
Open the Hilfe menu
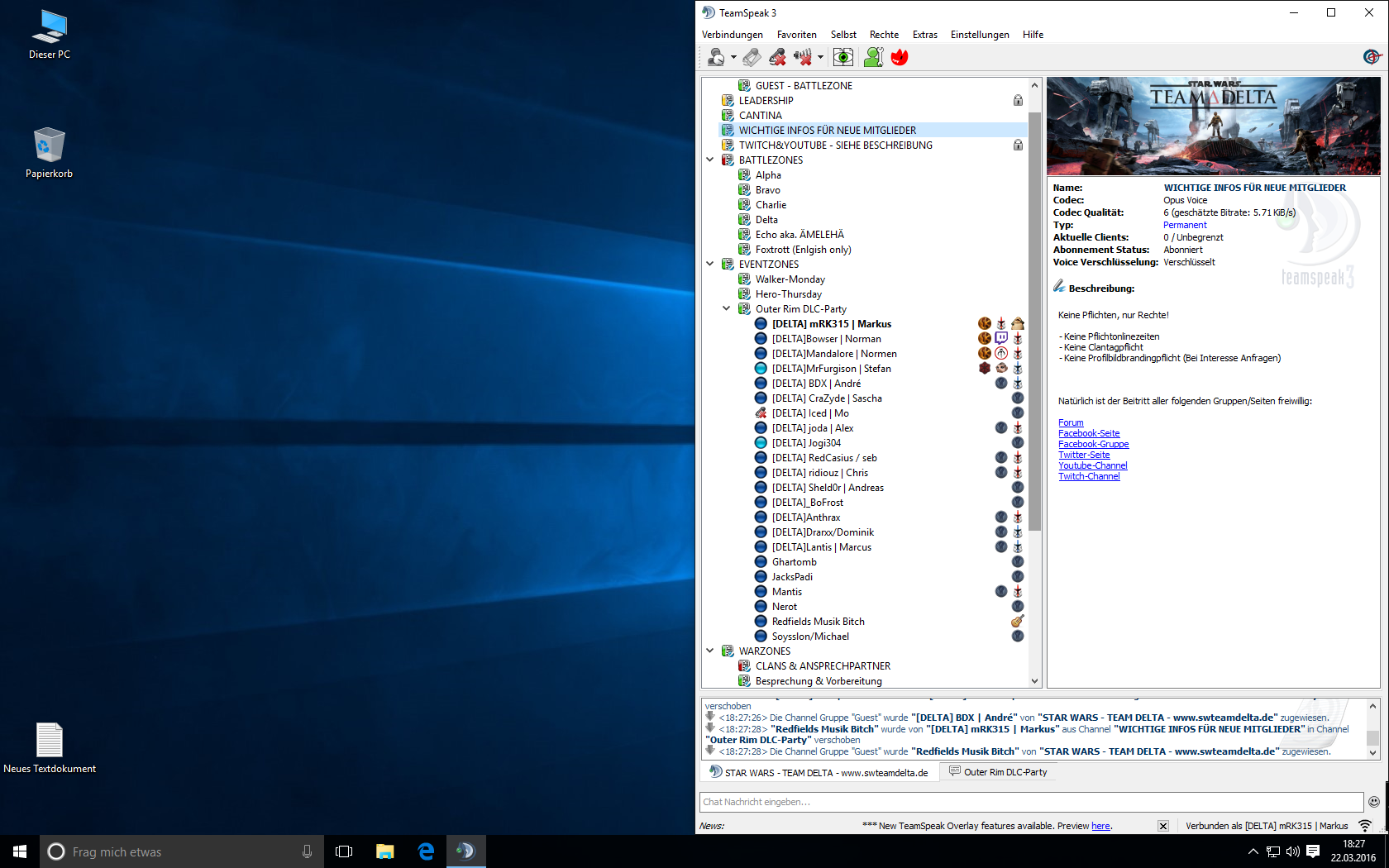(x=1033, y=35)
